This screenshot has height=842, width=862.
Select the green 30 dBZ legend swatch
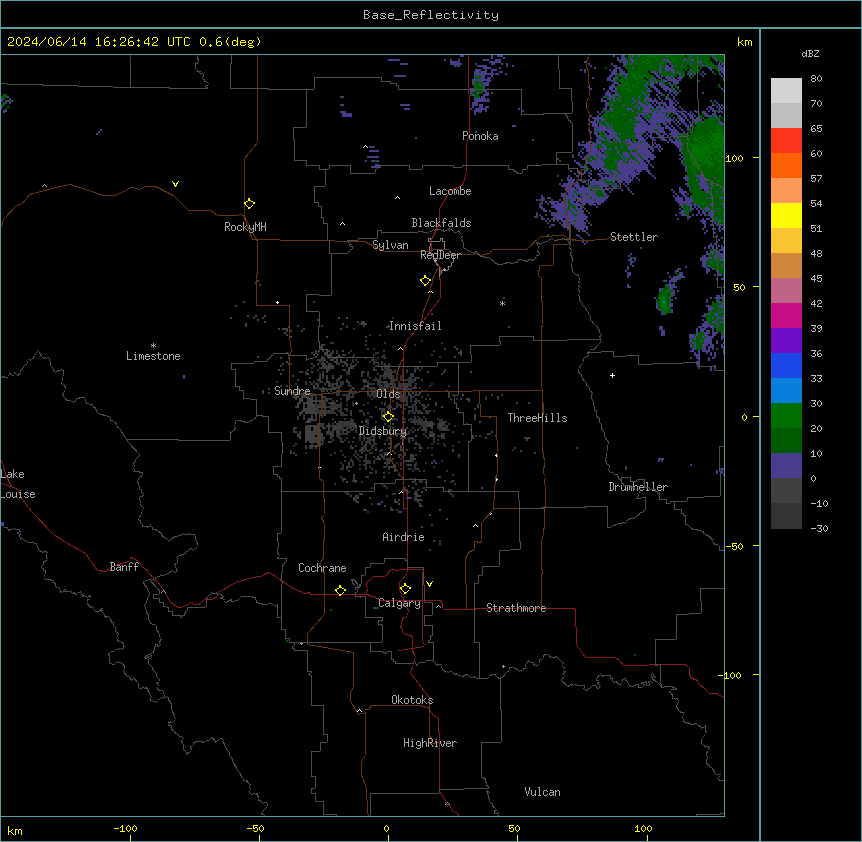click(786, 416)
